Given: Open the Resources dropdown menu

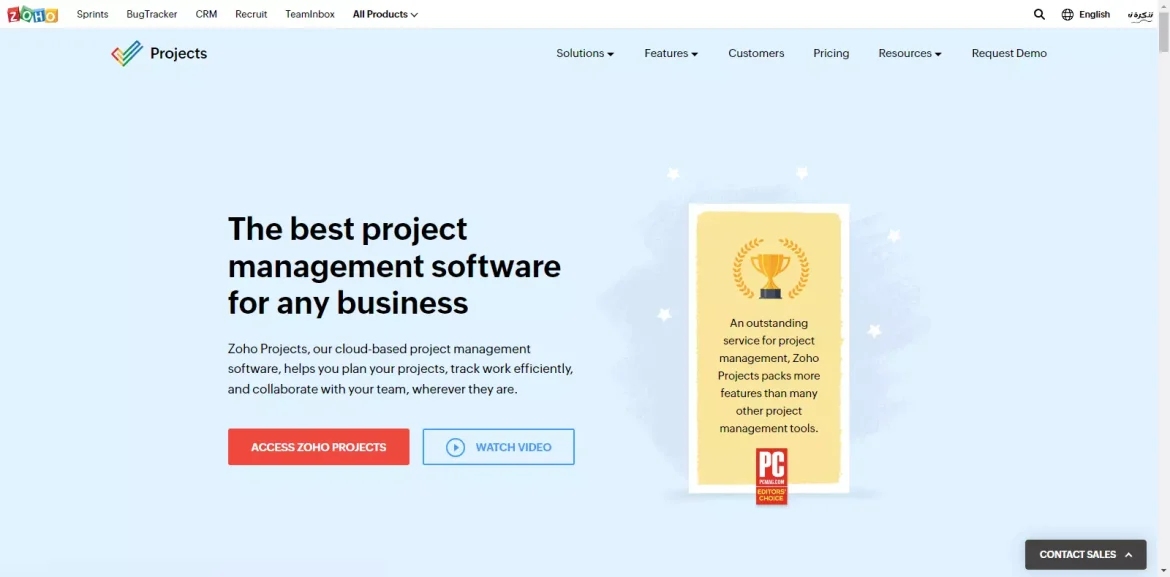Looking at the screenshot, I should (910, 54).
